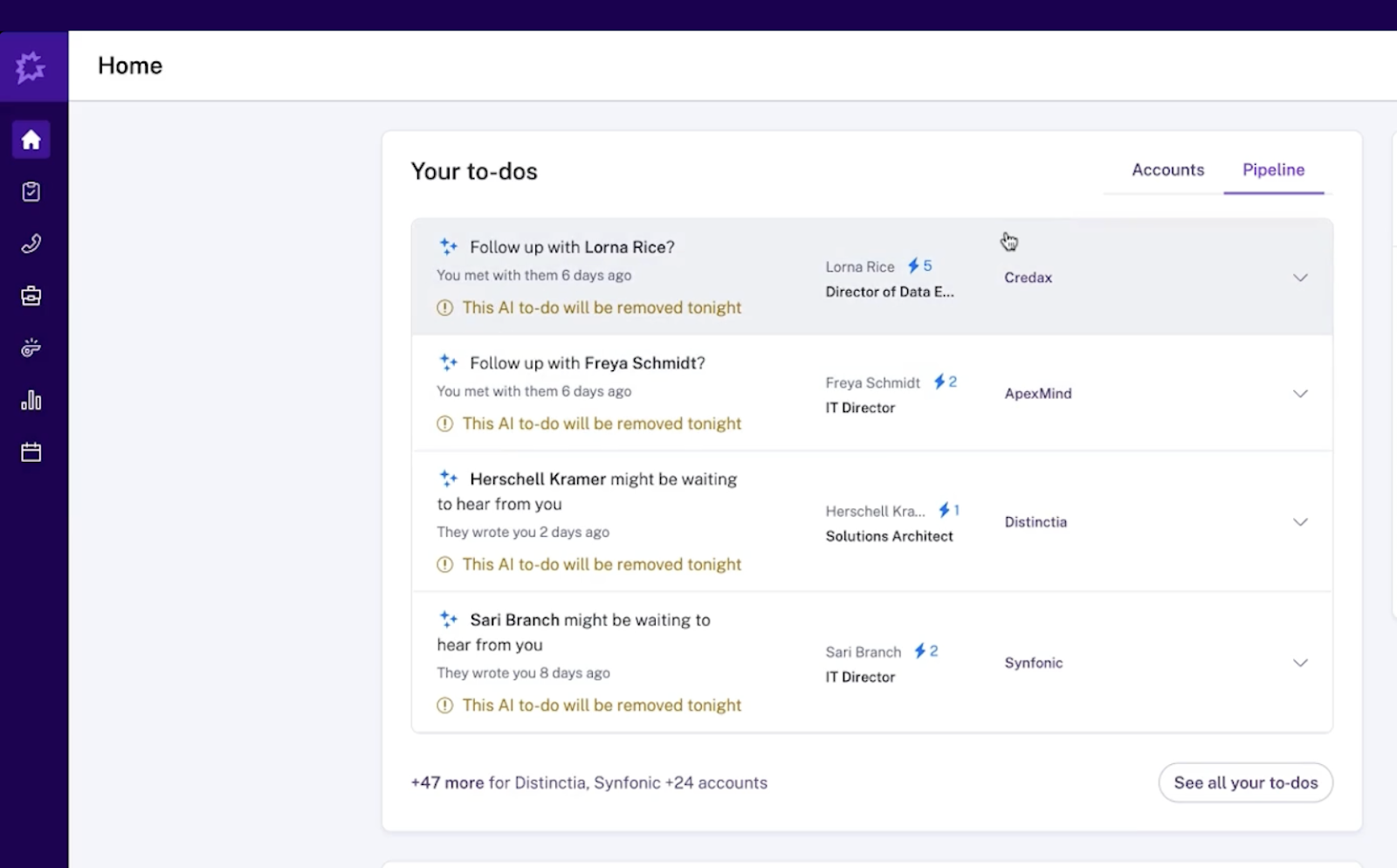Open the Distinctia account link

pos(1036,522)
